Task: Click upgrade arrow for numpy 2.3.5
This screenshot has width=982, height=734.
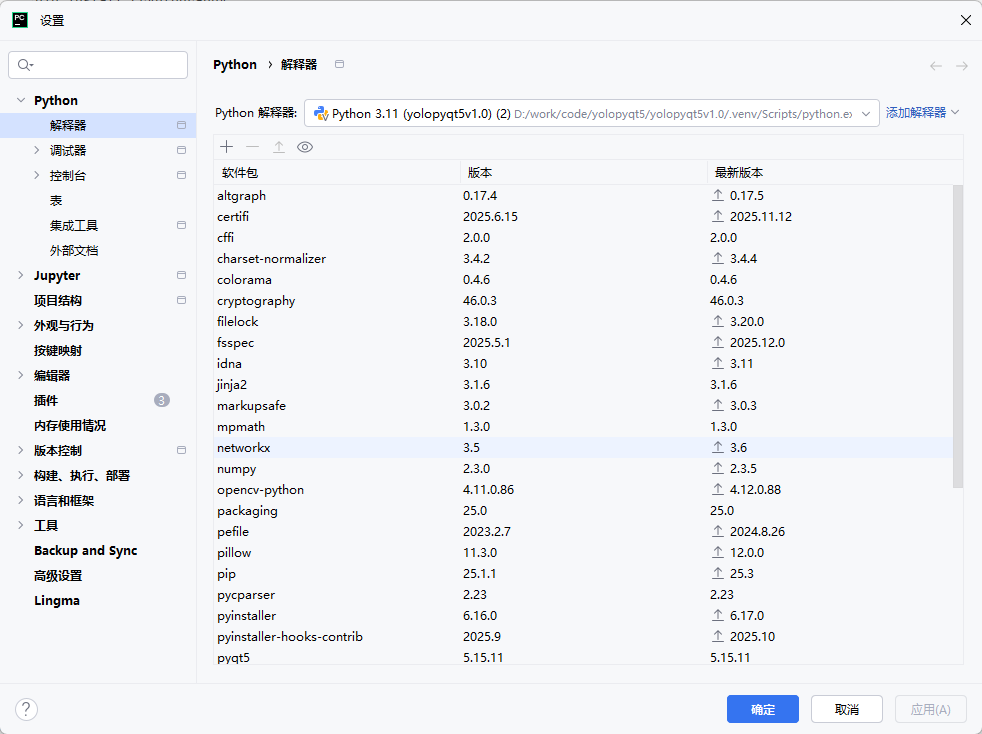Action: coord(718,468)
